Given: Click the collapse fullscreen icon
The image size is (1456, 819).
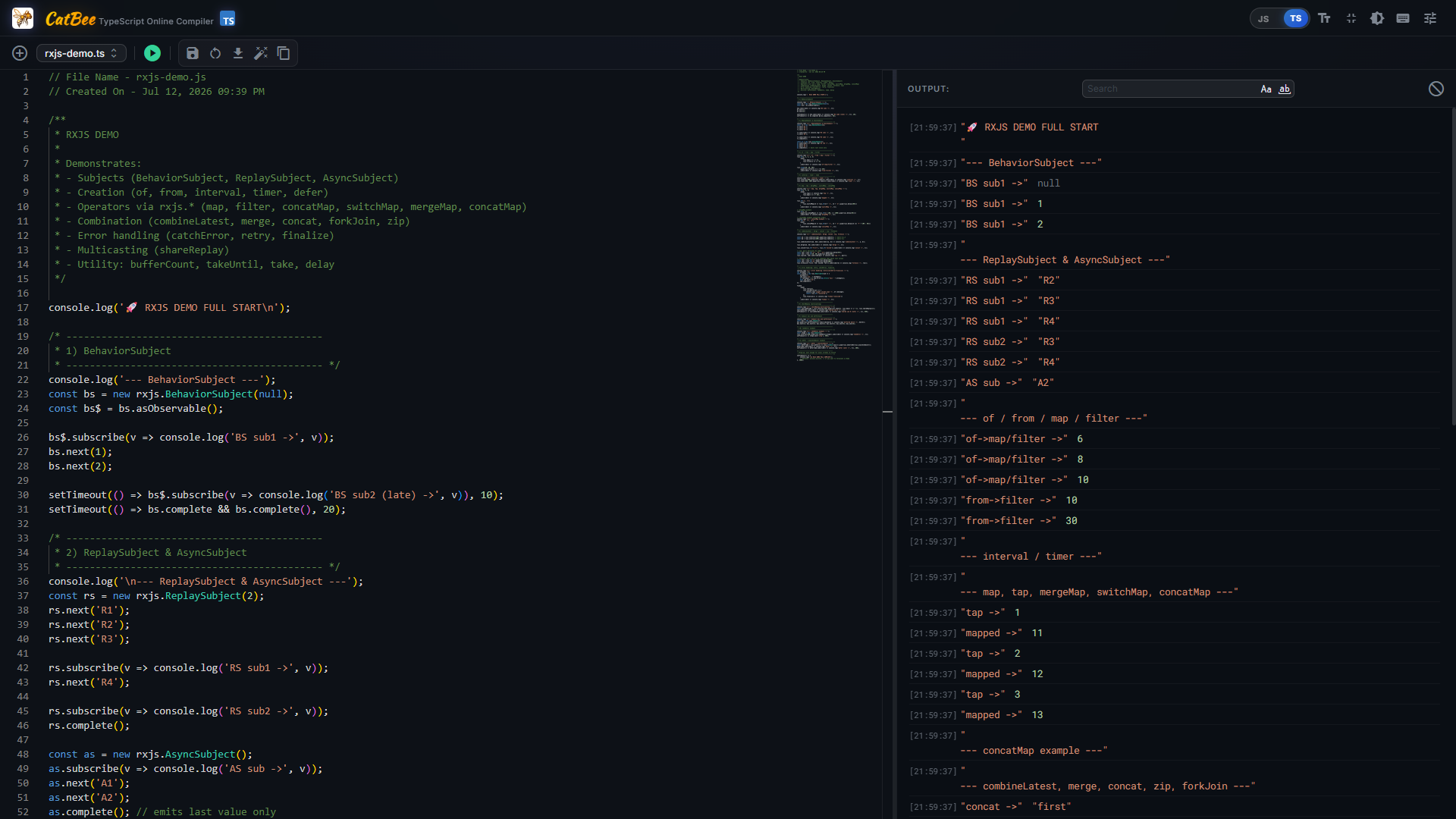Looking at the screenshot, I should click(1351, 18).
